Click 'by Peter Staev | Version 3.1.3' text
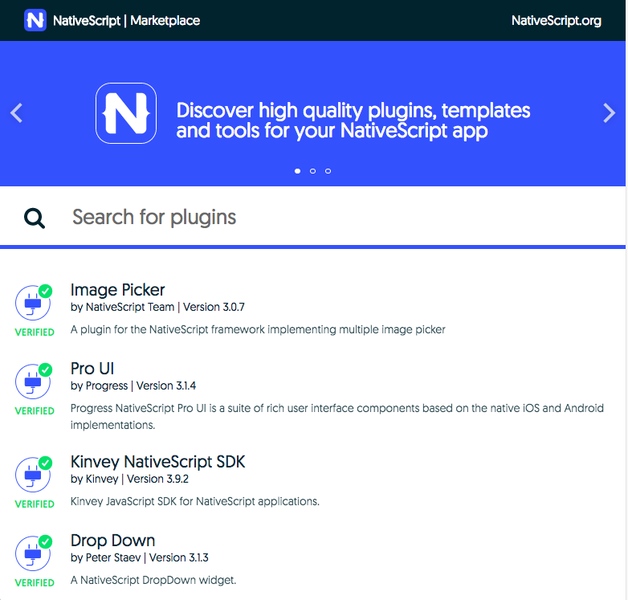 [x=139, y=558]
